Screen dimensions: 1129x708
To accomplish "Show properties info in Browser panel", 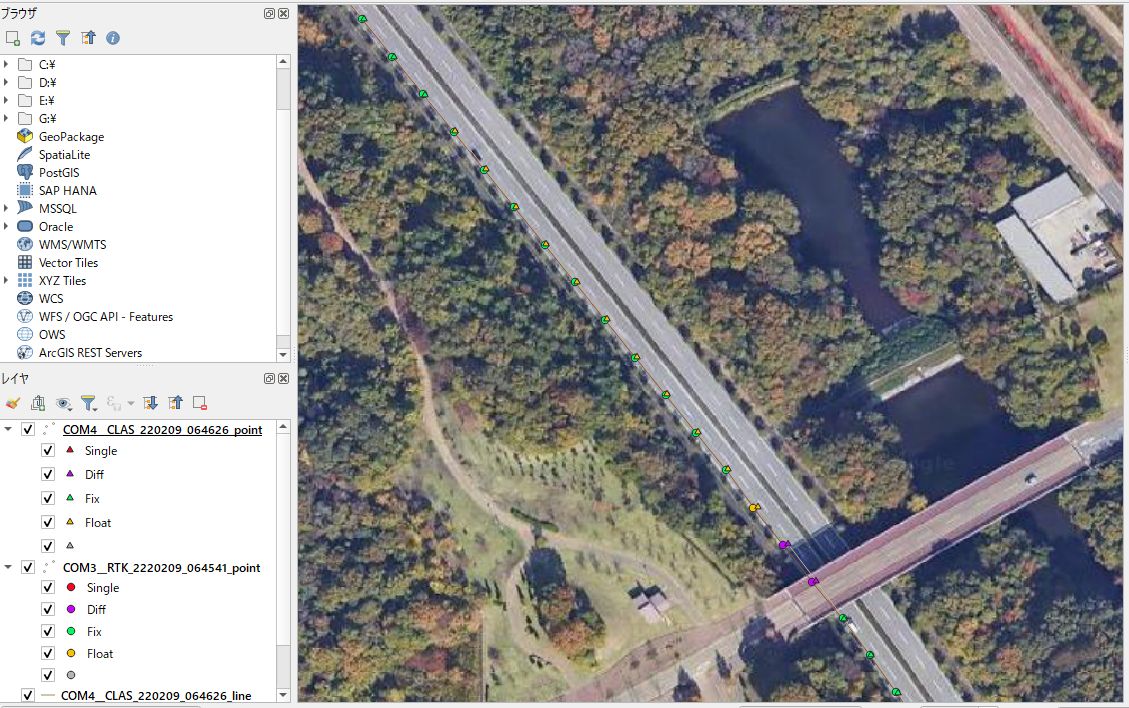I will tap(113, 38).
